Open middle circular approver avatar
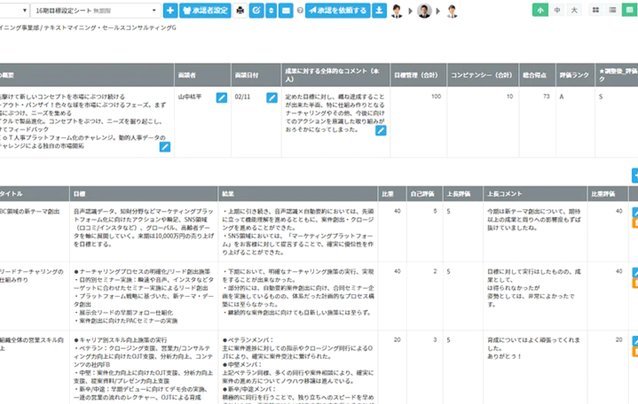Viewport: 638px width, 404px height. point(424,11)
